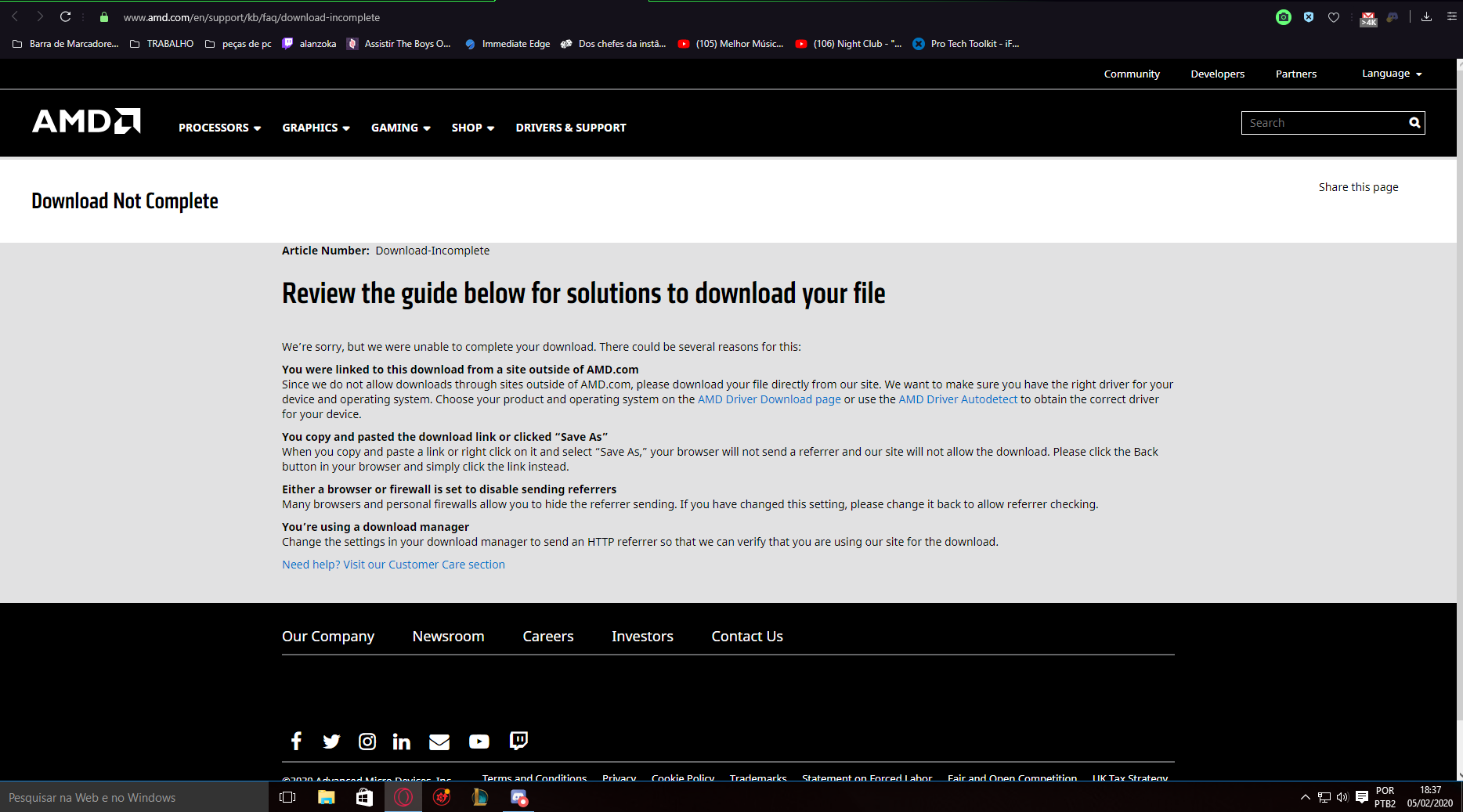Screen dimensions: 1463x812
Task: Take snapshot with green camera icon
Action: tap(1284, 17)
